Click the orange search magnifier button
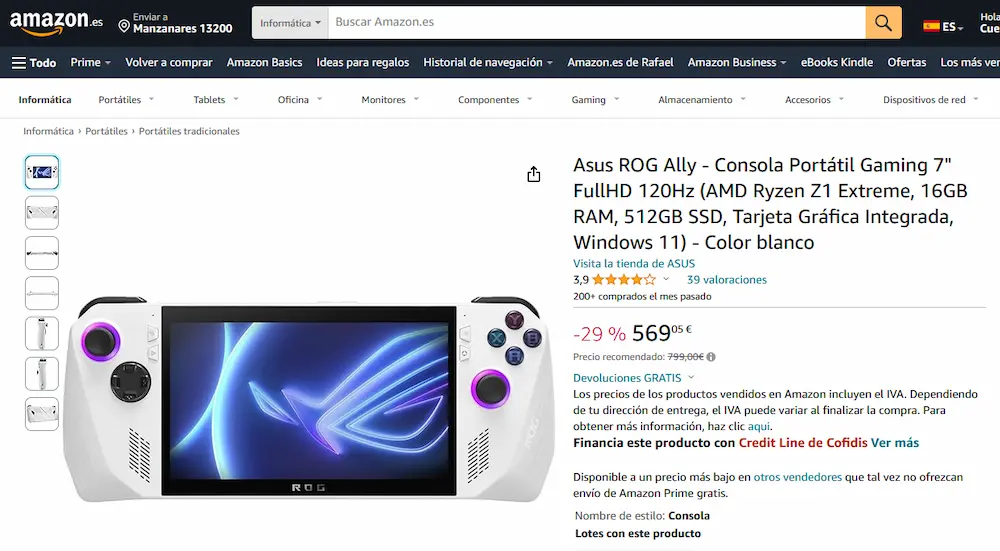Screen dimensions: 1000x551 [x=883, y=23]
